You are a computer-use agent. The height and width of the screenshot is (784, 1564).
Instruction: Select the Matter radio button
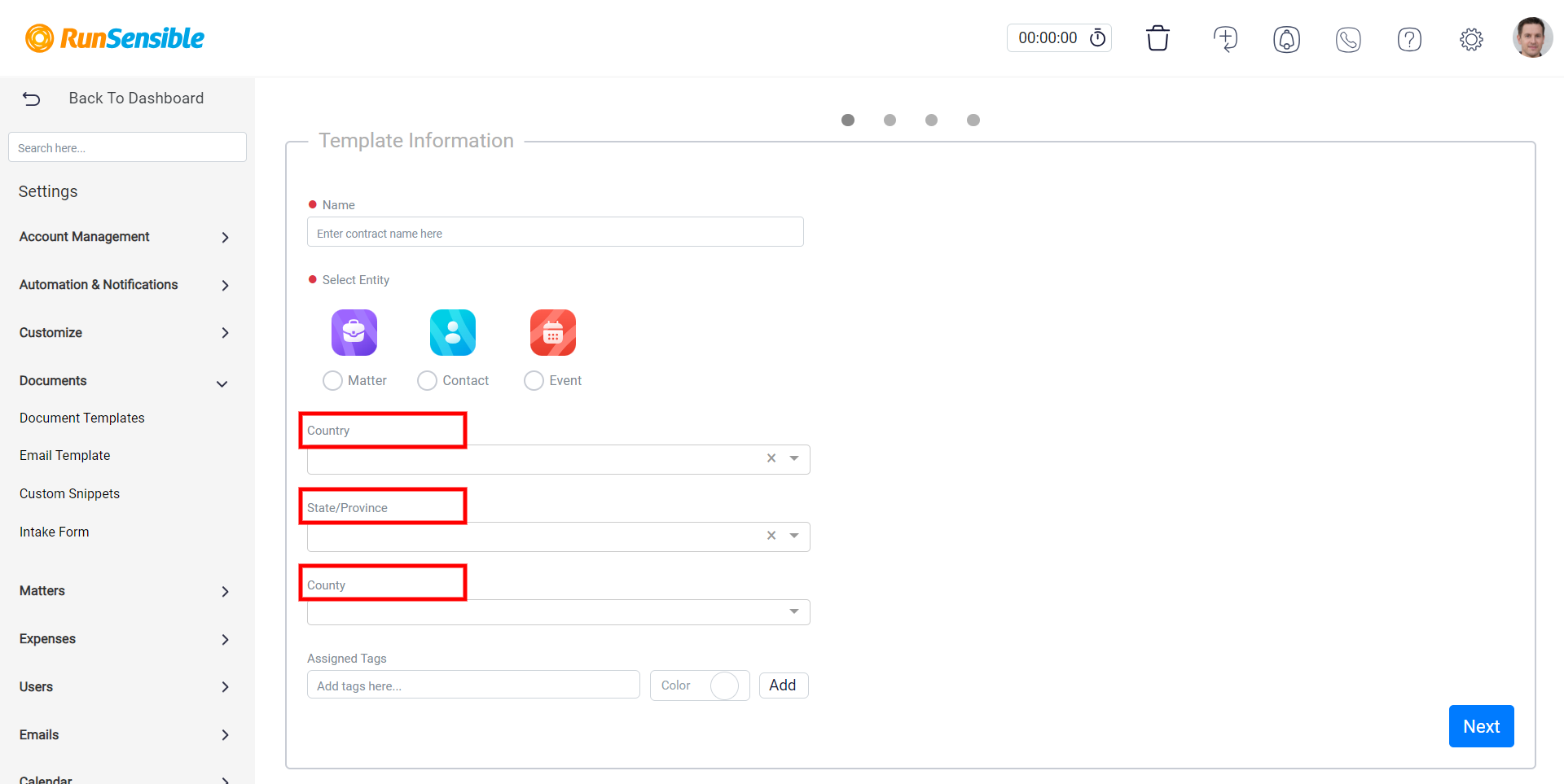332,380
